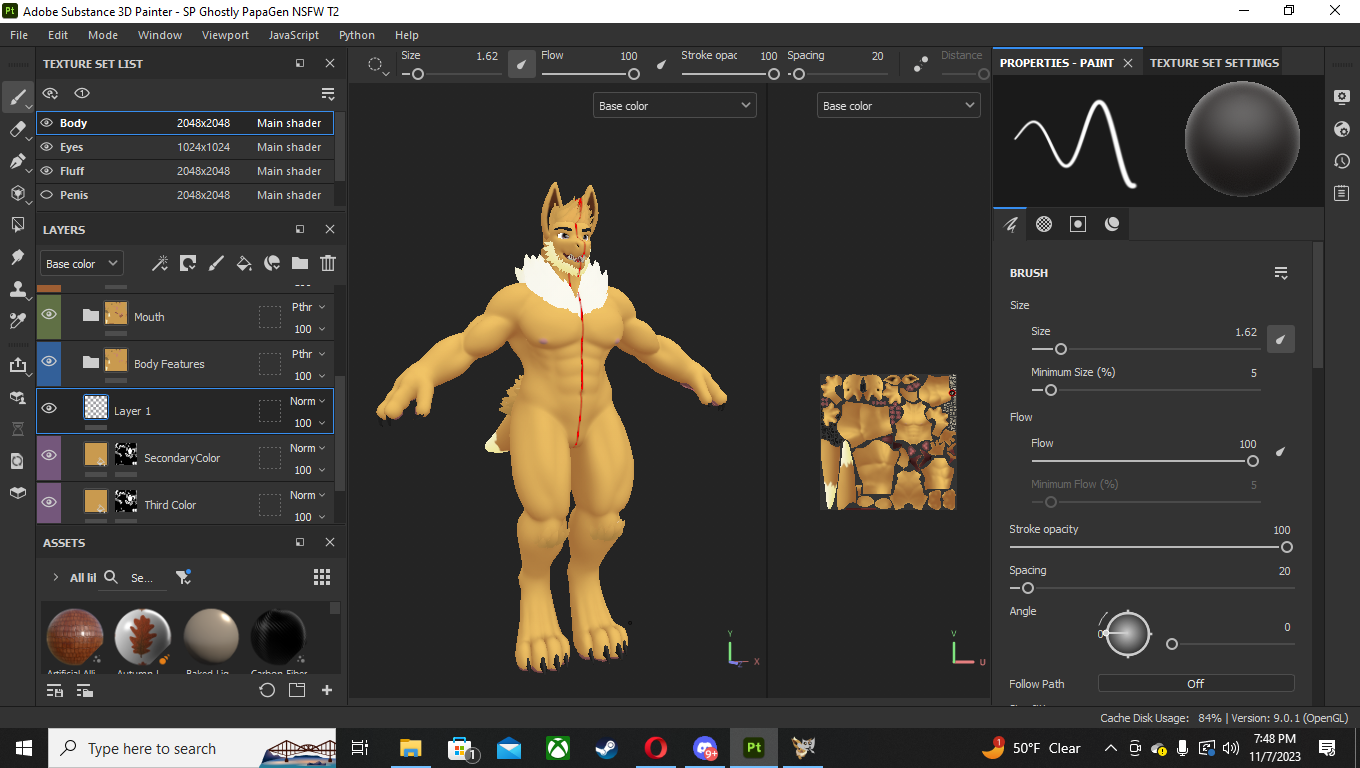
Task: Open the History panel icon on right dock
Action: [1342, 161]
